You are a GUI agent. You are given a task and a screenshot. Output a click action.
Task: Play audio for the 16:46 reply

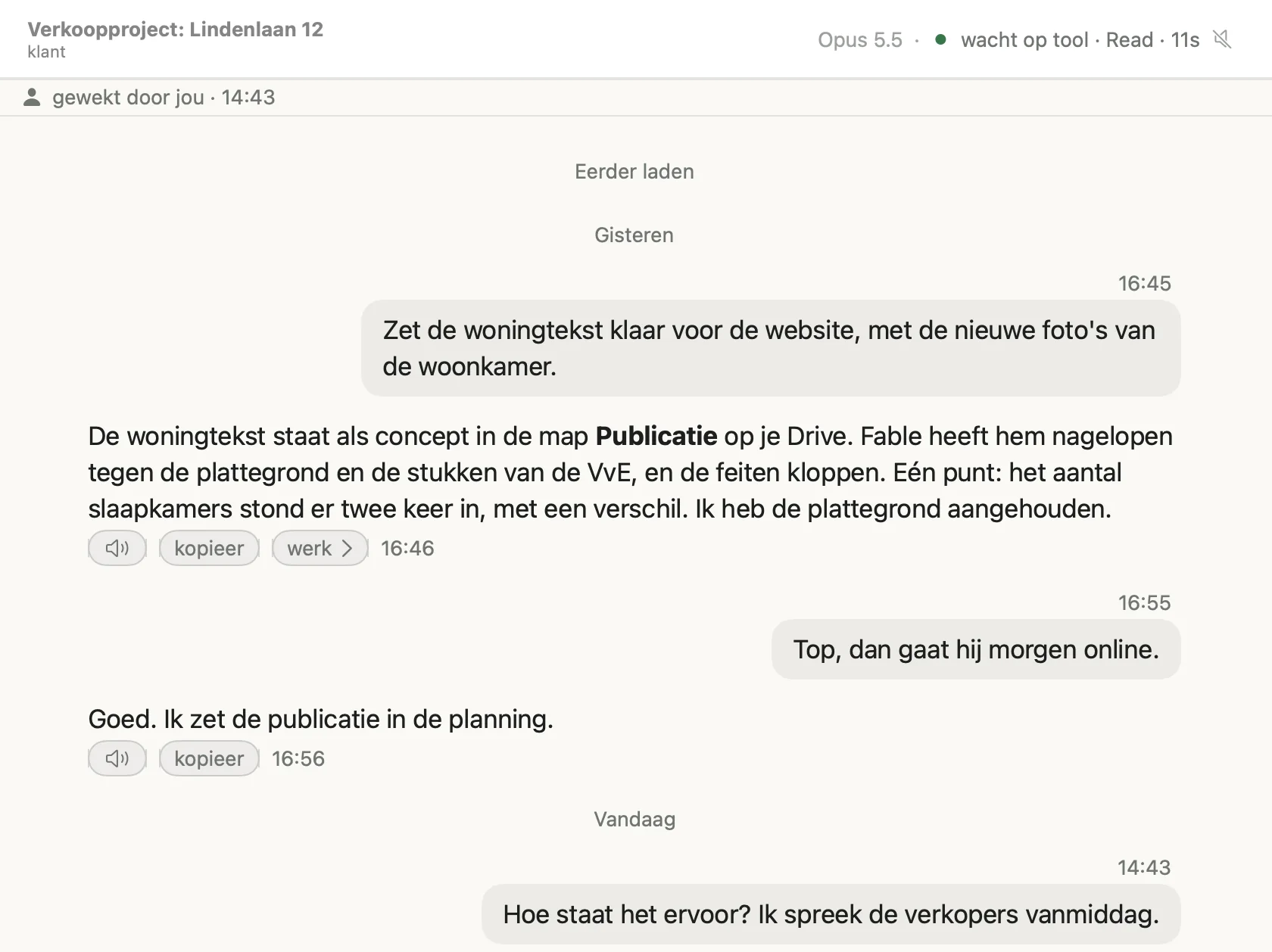pyautogui.click(x=117, y=548)
